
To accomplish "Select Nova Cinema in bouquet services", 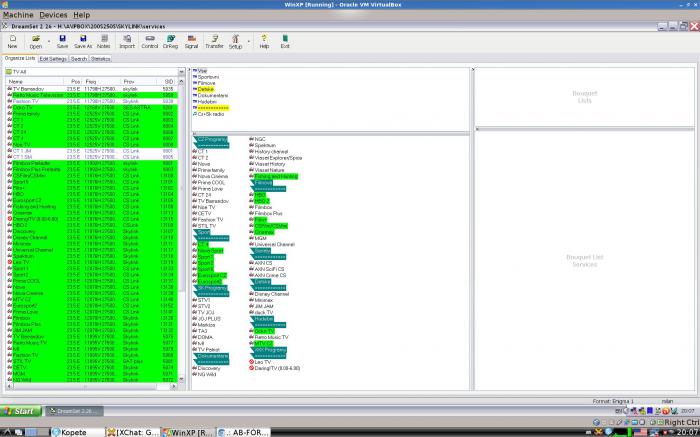I will coord(212,176).
